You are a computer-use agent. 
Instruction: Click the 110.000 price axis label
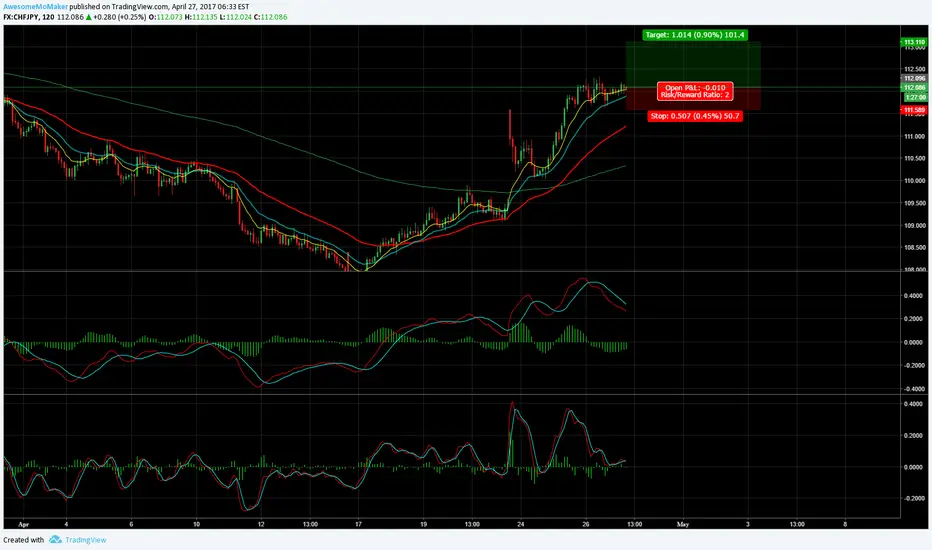pyautogui.click(x=915, y=181)
